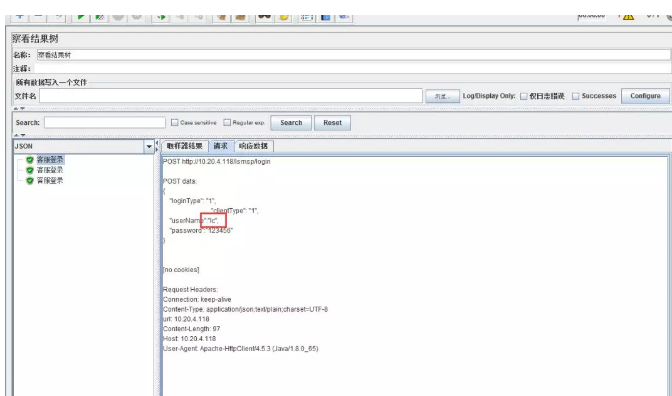
Task: Click the split pane arrows above JSON dropdown
Action: tap(19, 135)
